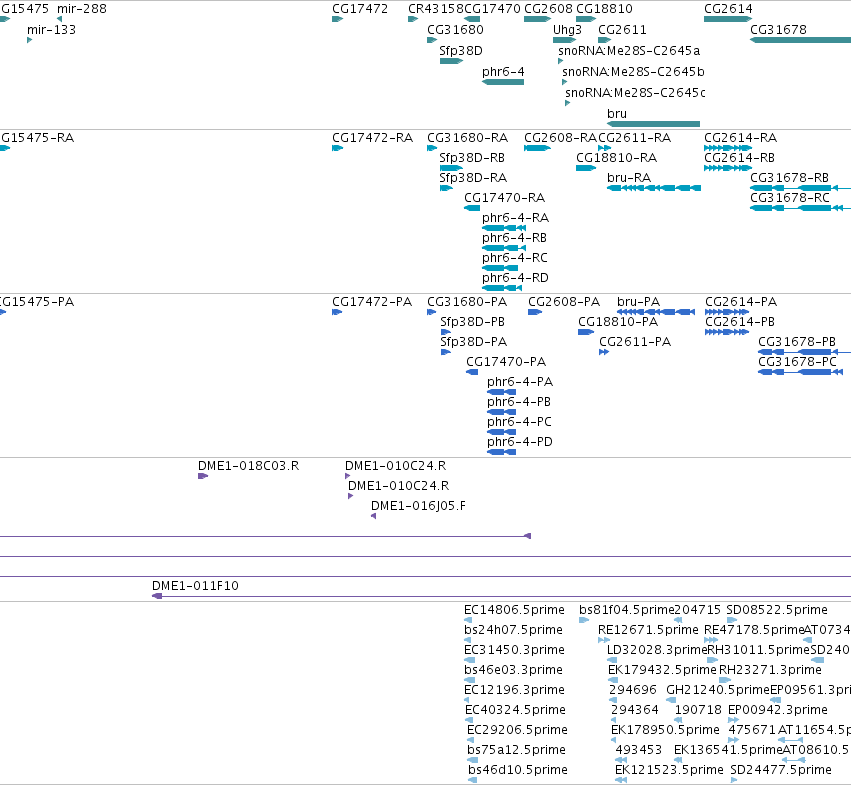Click the EK121523.5prime EST label

click(669, 770)
